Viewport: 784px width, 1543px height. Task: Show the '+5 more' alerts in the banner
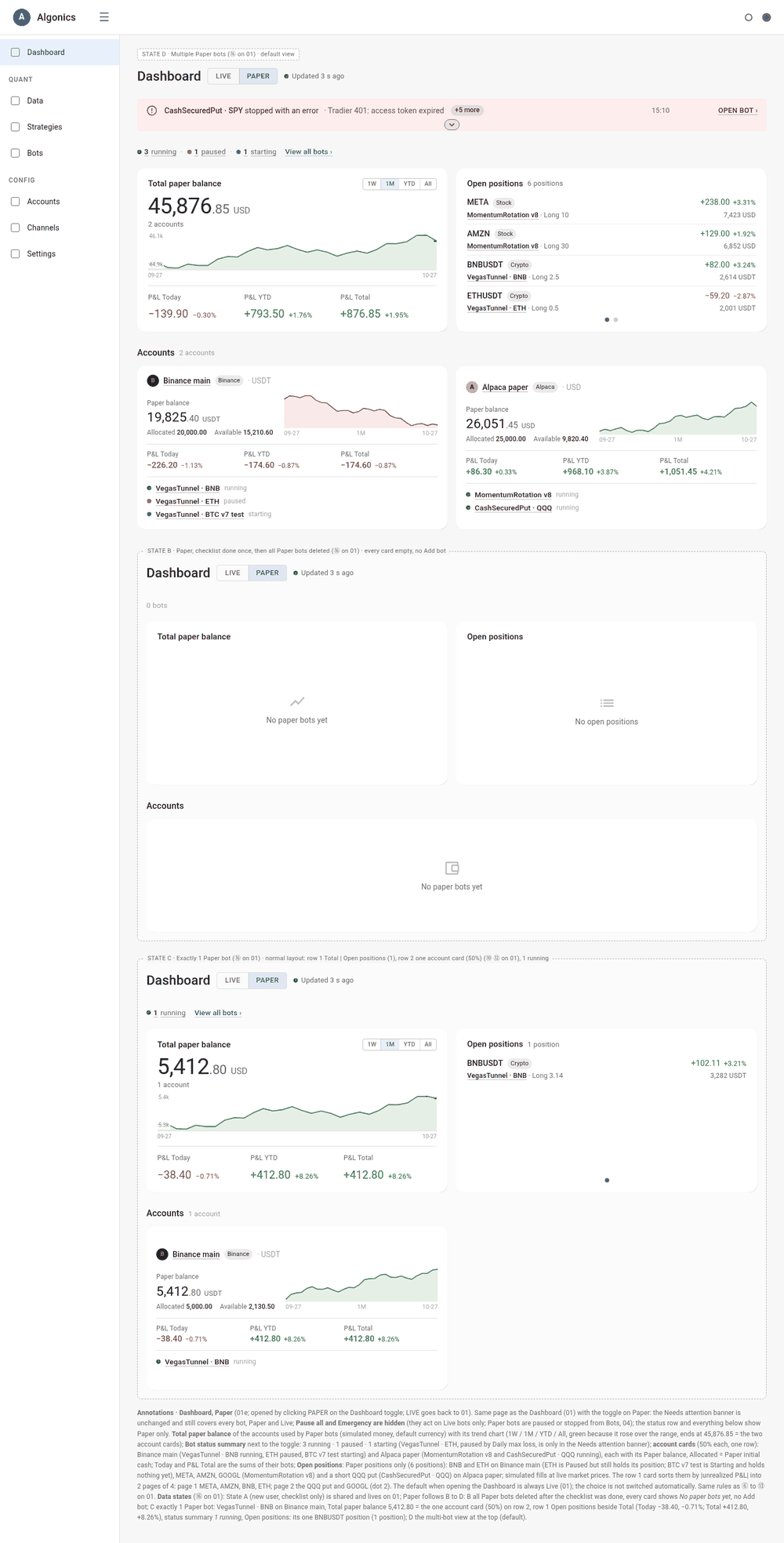(x=467, y=111)
